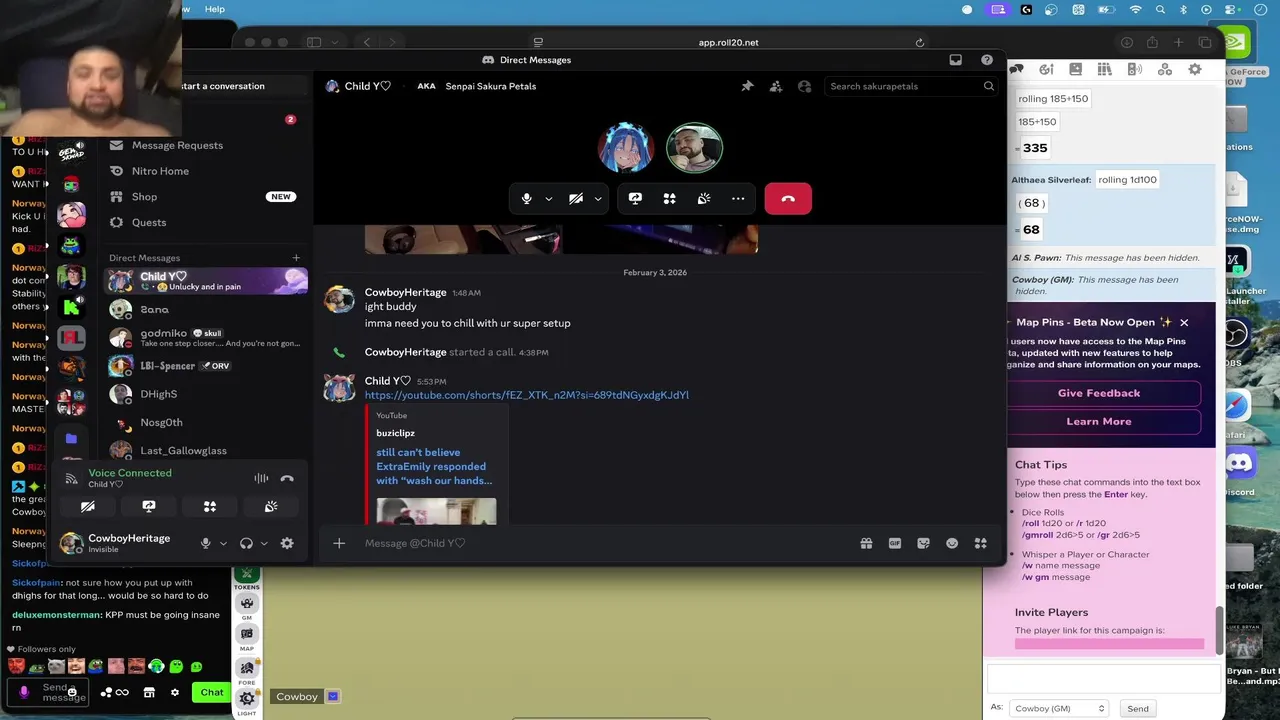Open more options in call controls
1280x720 pixels.
point(738,199)
